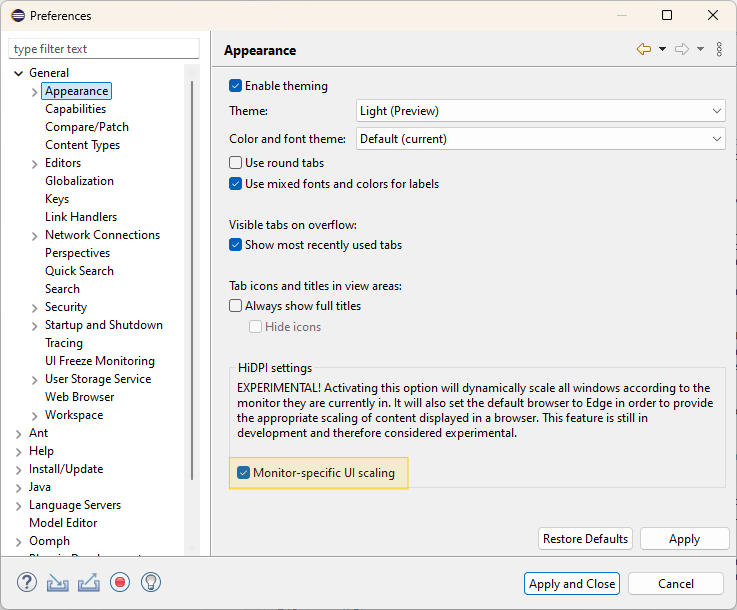
Task: Select Web Browser preferences
Action: (x=79, y=397)
